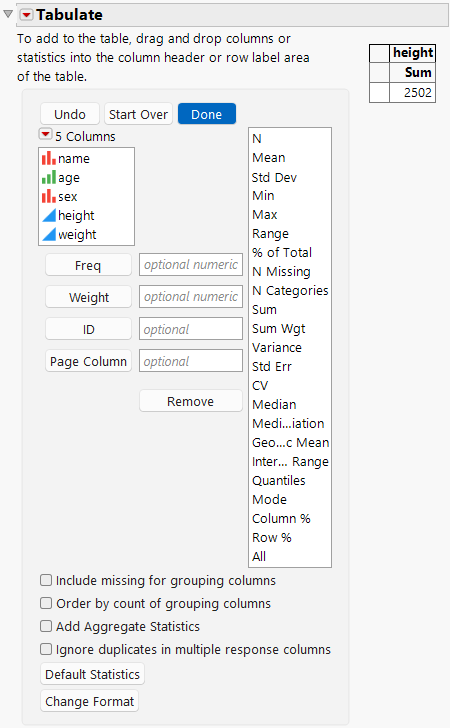Enable Include missing for grouping columns
The width and height of the screenshot is (450, 728).
pyautogui.click(x=46, y=580)
